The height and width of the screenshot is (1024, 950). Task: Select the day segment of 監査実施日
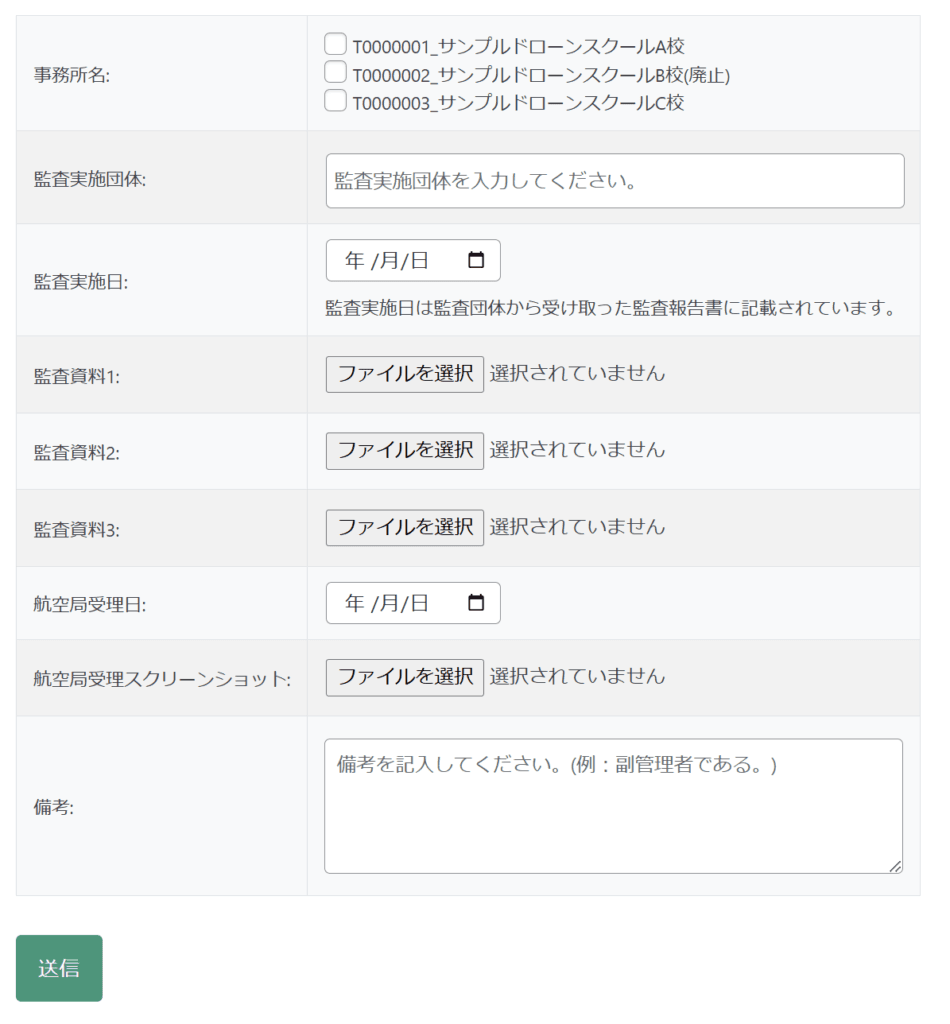tap(419, 261)
